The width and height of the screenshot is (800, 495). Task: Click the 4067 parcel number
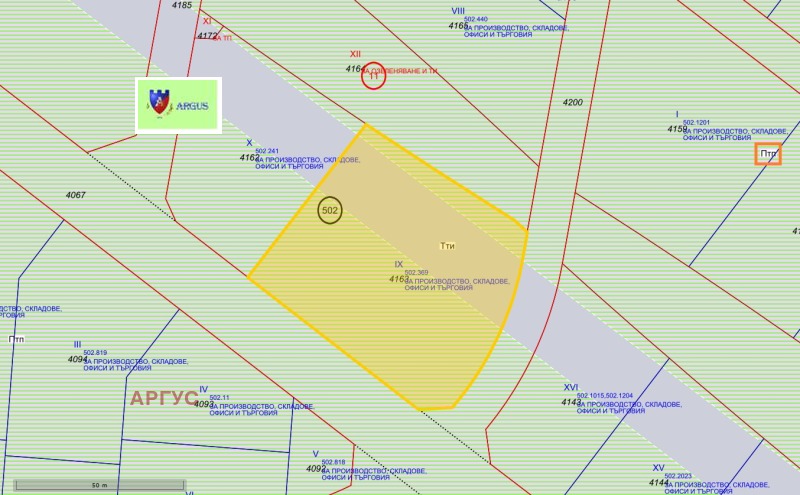76,195
